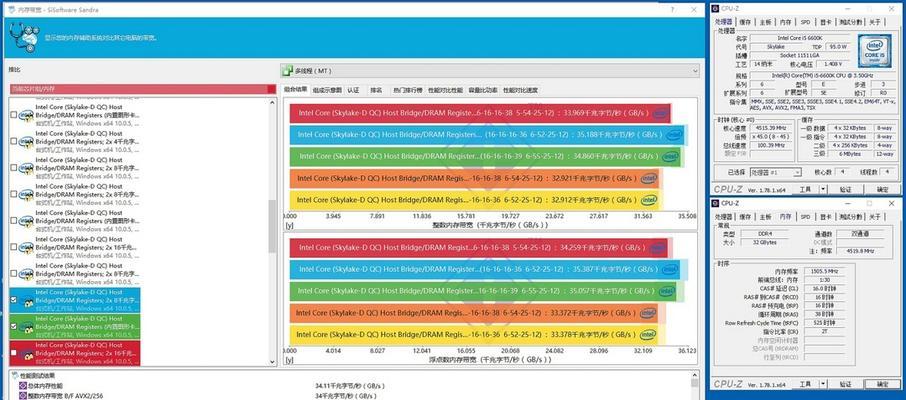Click Intel logo on the orange 33.372 bar
The image size is (906, 400).
648,313
